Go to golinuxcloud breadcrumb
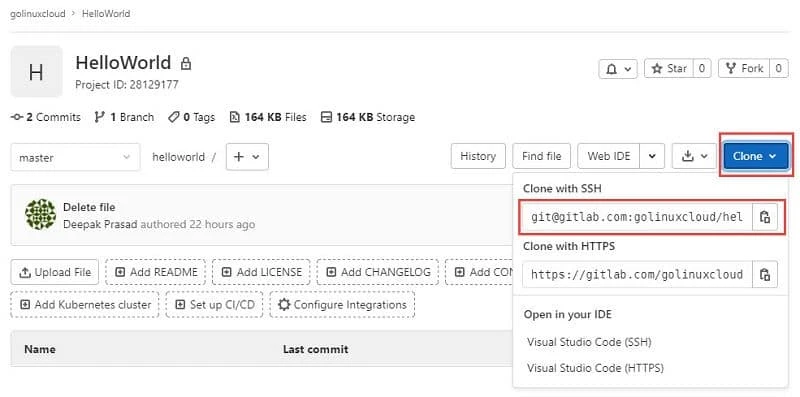 coord(38,14)
